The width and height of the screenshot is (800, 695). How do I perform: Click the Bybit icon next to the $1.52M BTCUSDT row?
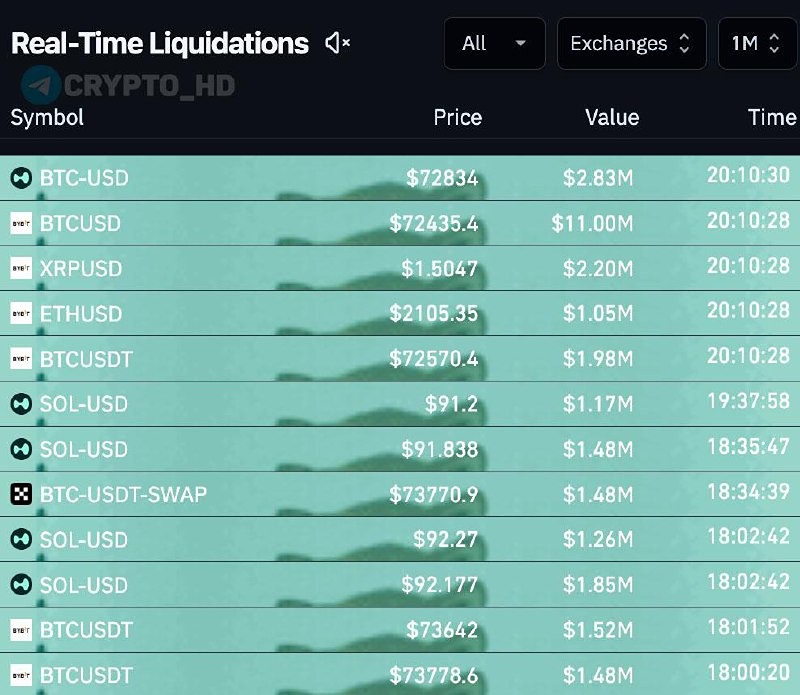(20, 630)
